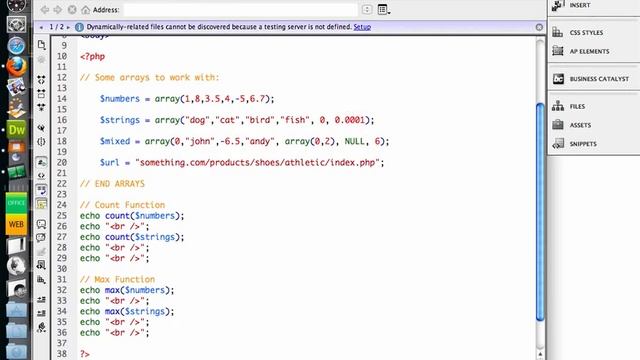Go back with the browser navigation arrow

(45, 9)
